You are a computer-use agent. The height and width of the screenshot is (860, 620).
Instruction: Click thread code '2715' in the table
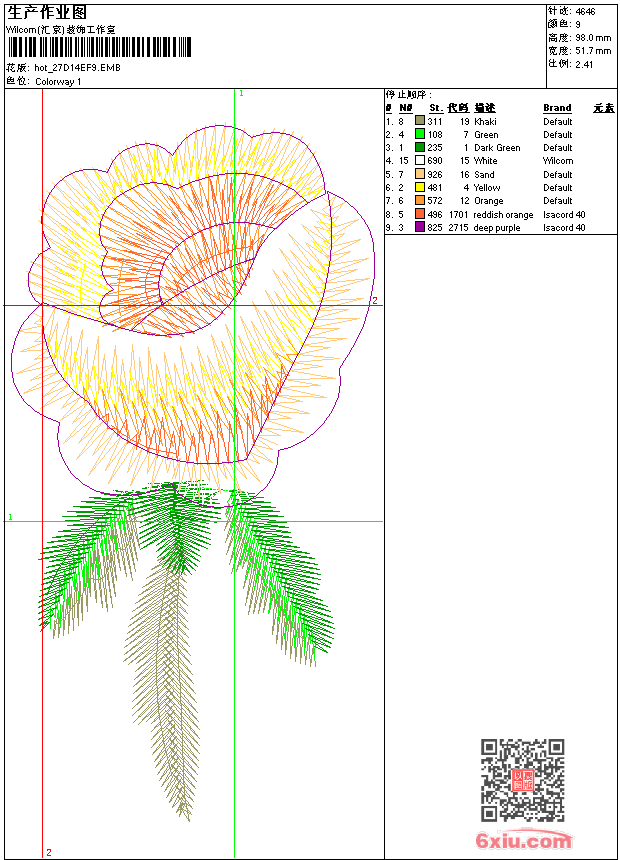[x=459, y=228]
